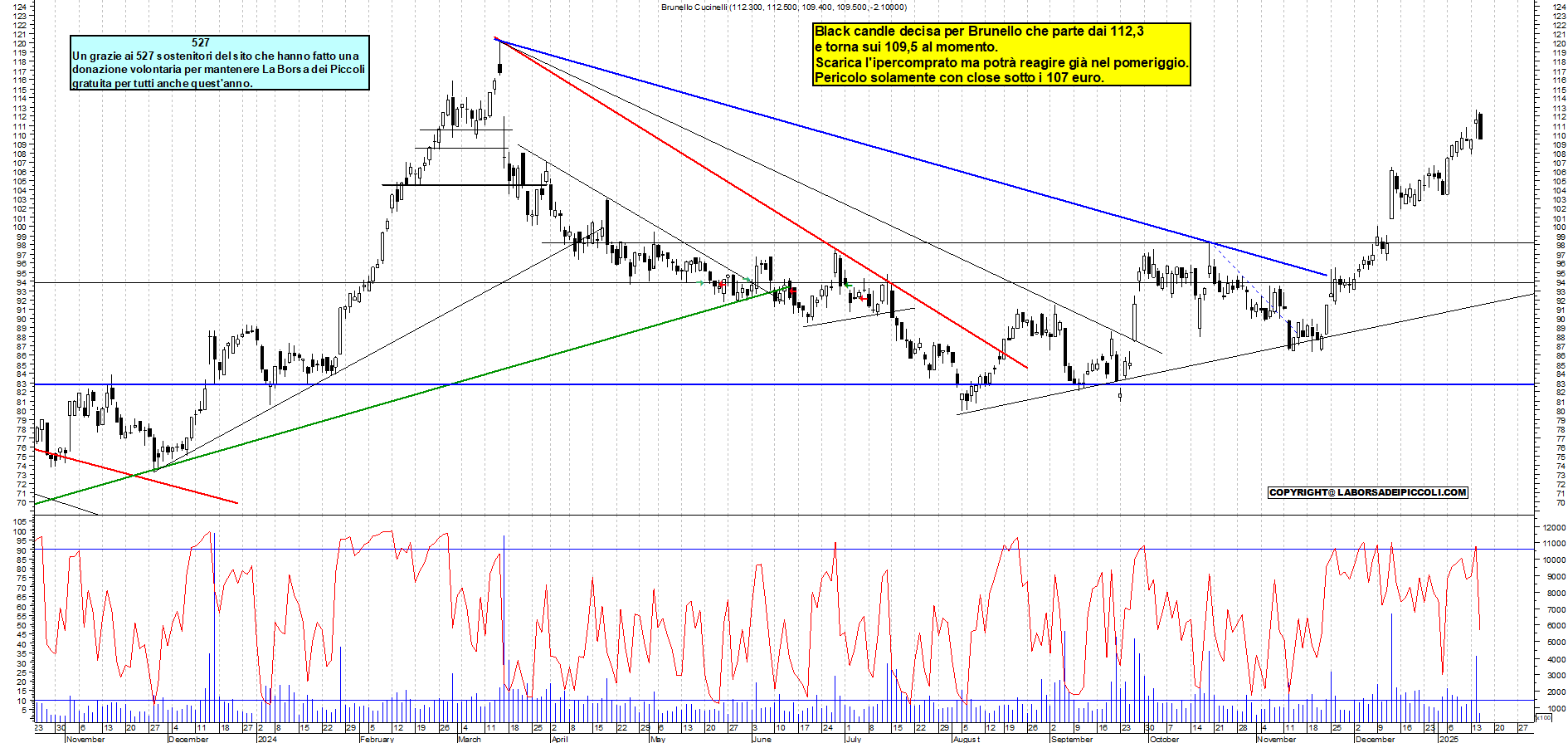
Task: Click the Brunello Cucinelli chart title text
Action: pyautogui.click(x=783, y=7)
